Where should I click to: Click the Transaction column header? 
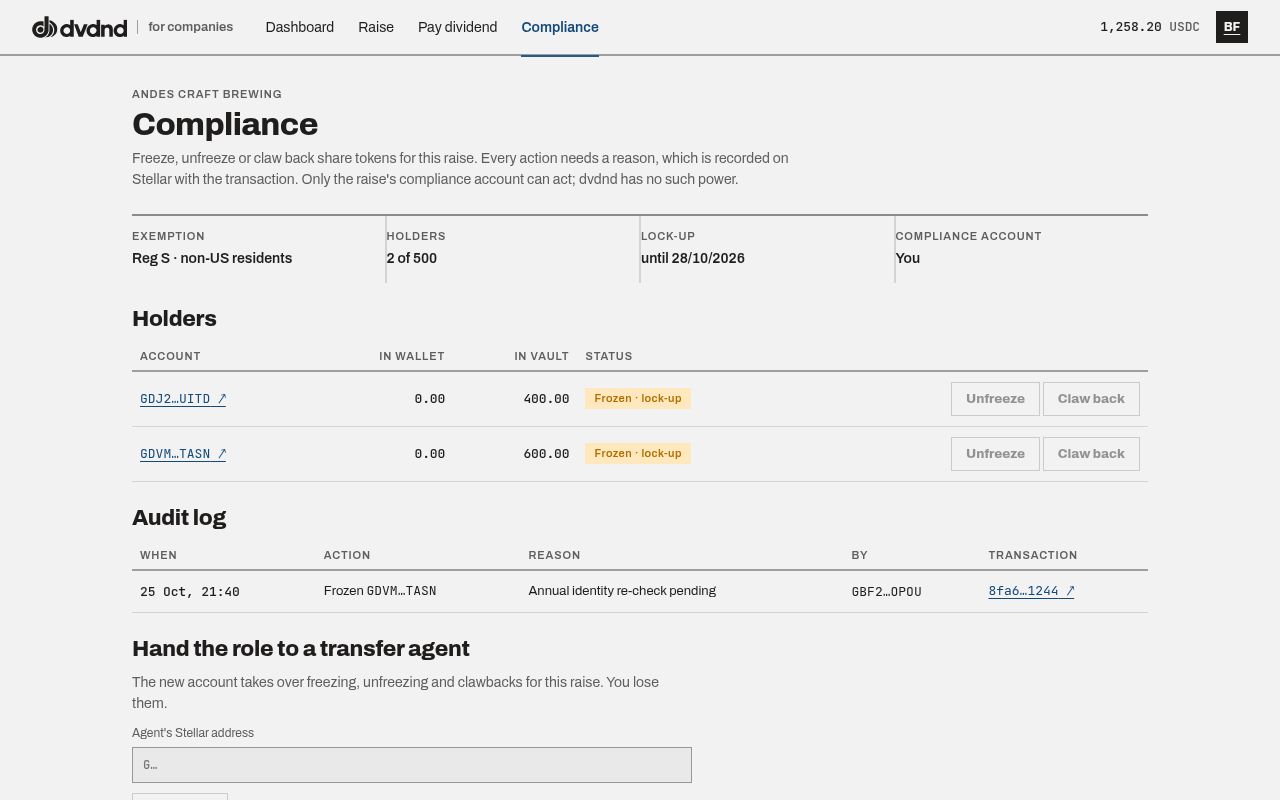[x=1033, y=555]
